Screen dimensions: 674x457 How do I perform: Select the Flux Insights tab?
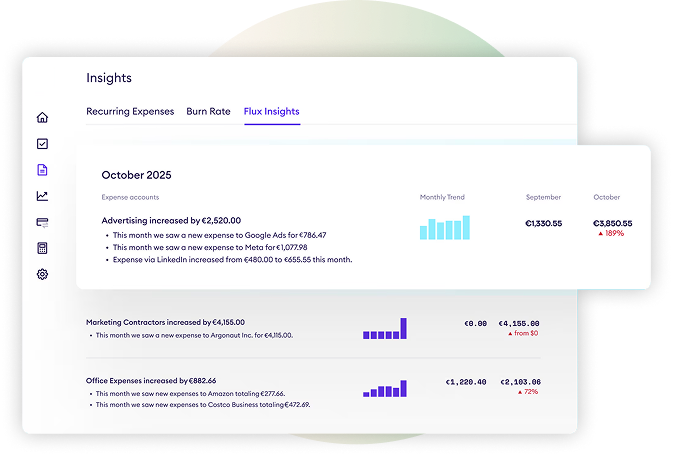tap(272, 111)
